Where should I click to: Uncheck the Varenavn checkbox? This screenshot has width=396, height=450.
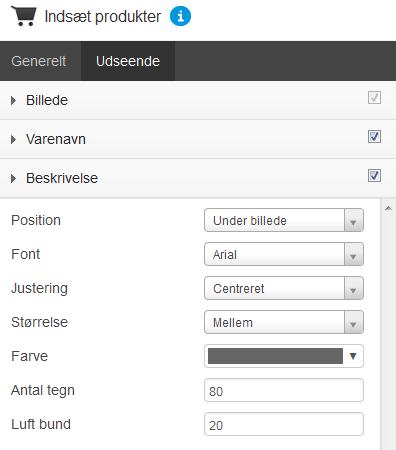click(374, 137)
